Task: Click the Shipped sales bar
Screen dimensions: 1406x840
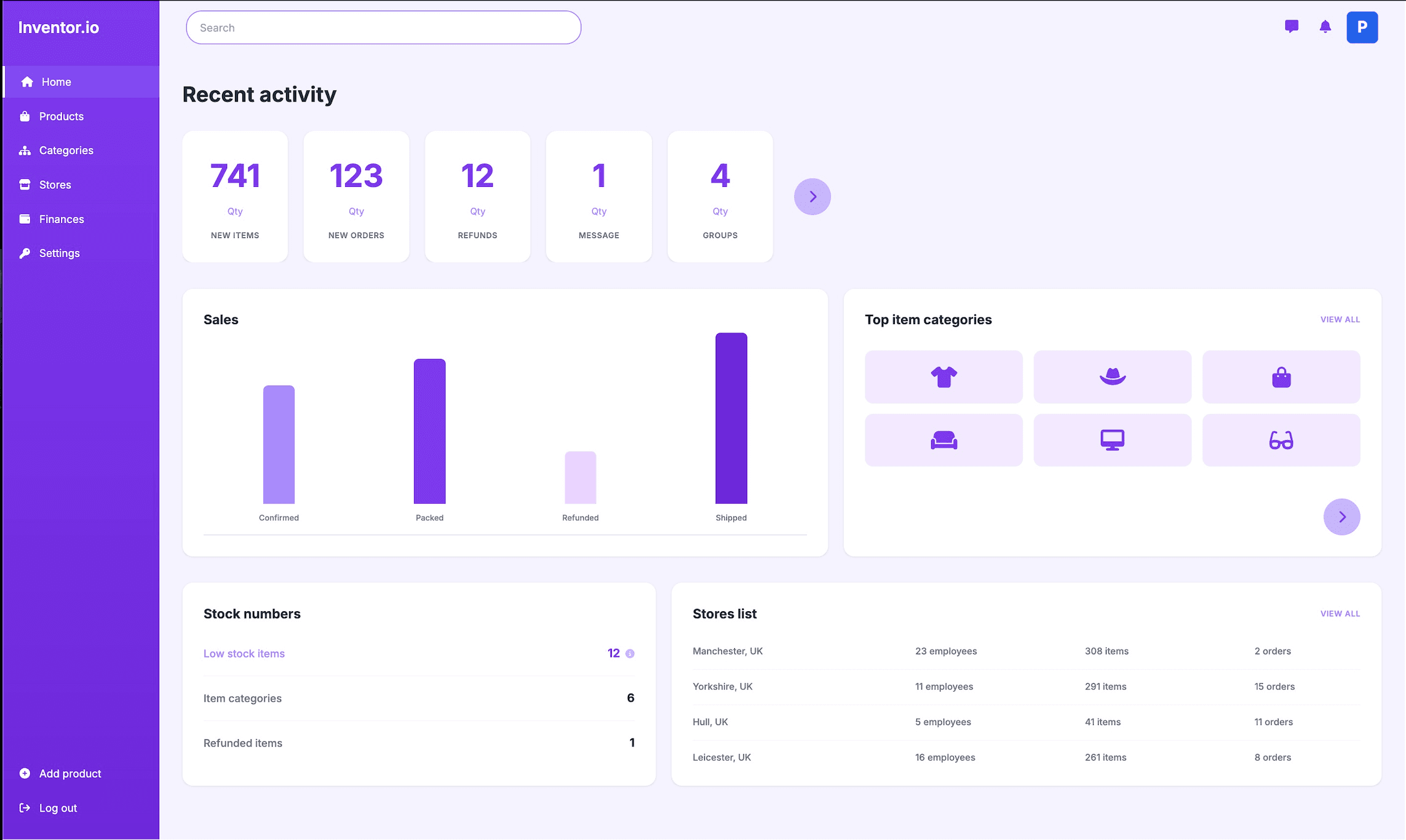Action: pos(731,418)
